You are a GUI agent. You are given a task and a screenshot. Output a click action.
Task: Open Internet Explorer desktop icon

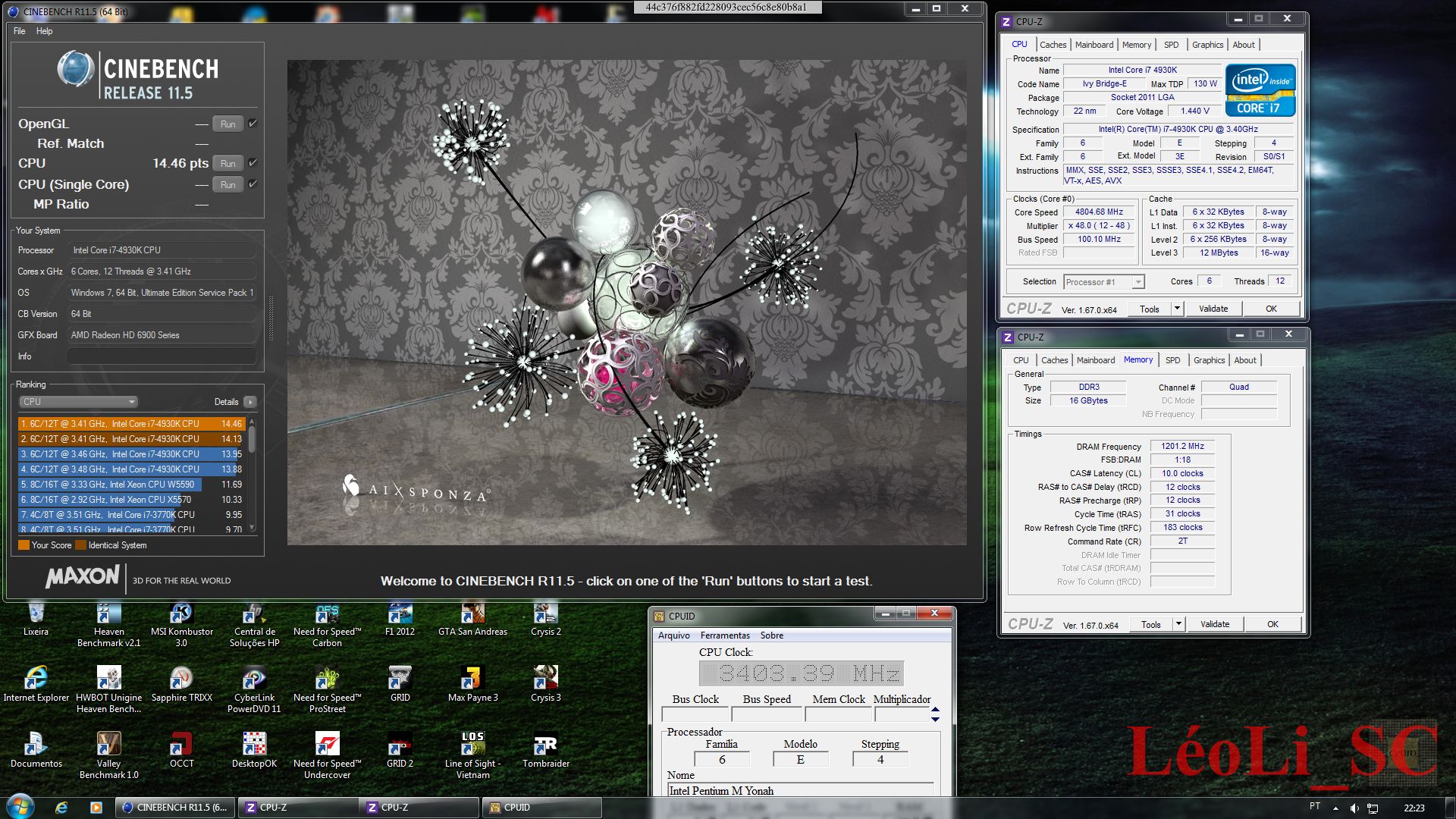point(36,684)
